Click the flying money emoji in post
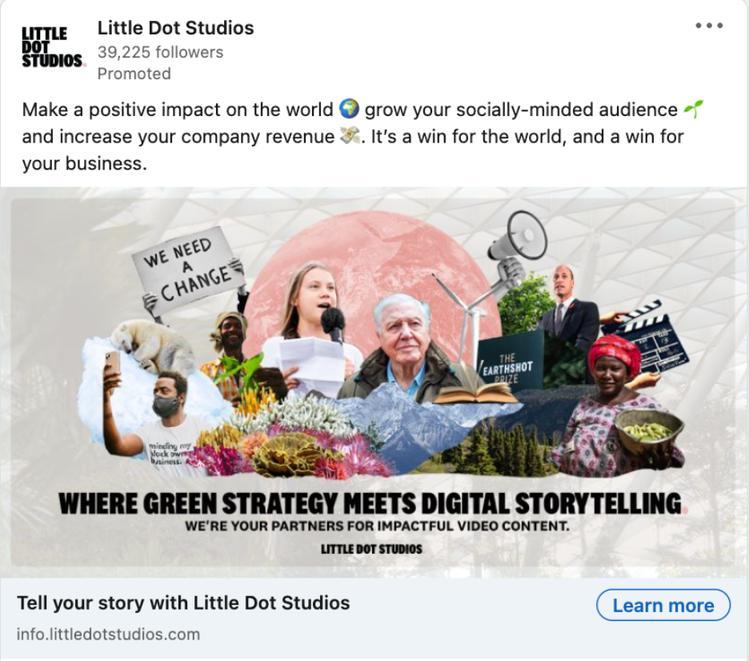 coord(350,136)
